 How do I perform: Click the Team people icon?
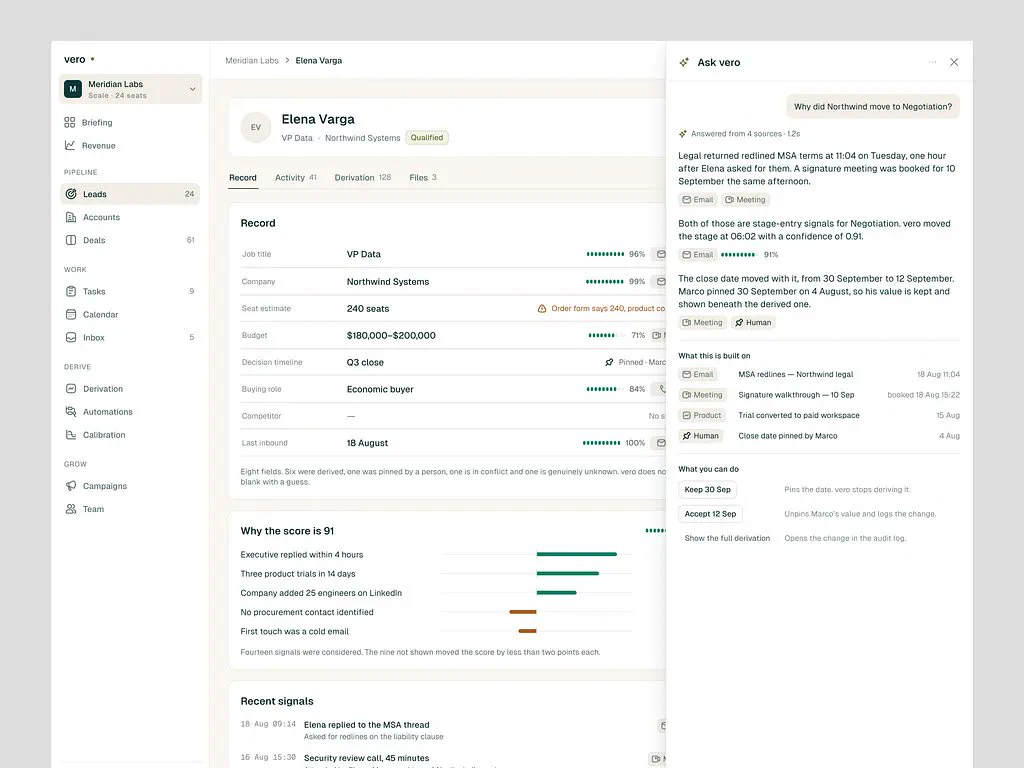(x=71, y=509)
